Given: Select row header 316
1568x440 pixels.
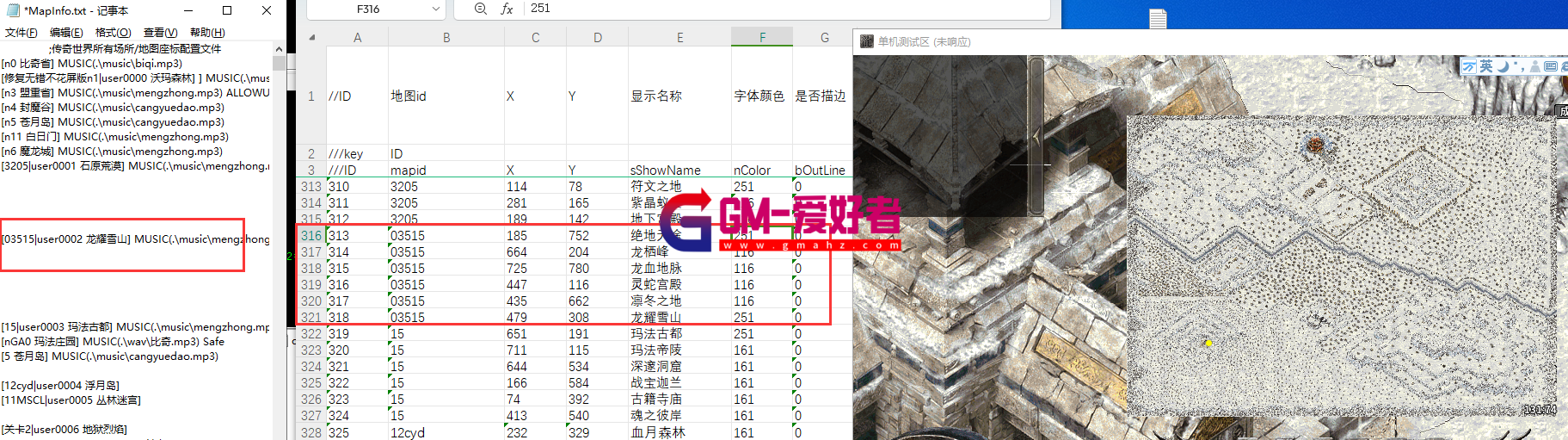Looking at the screenshot, I should pos(311,235).
